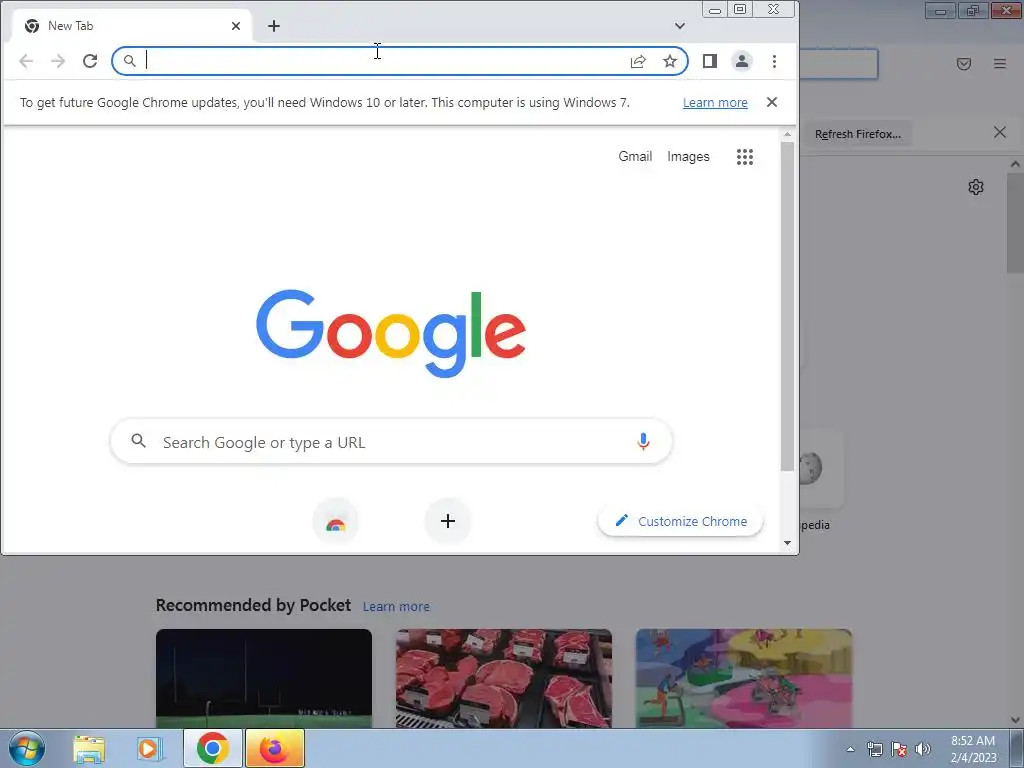The image size is (1024, 768).
Task: Click the Chrome page vertical scrollbar thumb
Action: tap(788, 306)
